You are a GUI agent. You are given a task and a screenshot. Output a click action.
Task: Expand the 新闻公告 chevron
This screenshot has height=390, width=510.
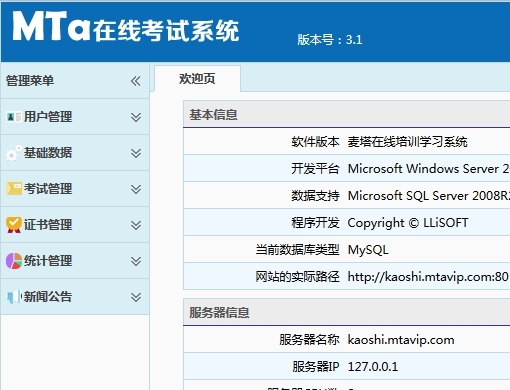tap(136, 297)
